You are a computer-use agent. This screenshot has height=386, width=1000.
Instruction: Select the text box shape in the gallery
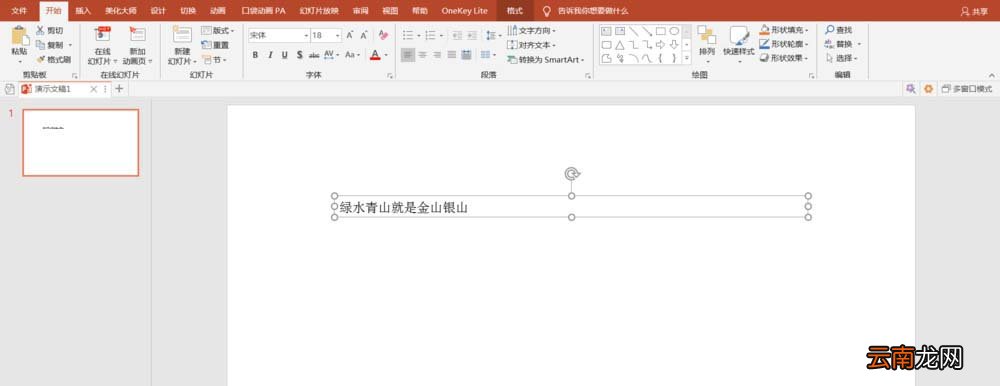pyautogui.click(x=606, y=31)
